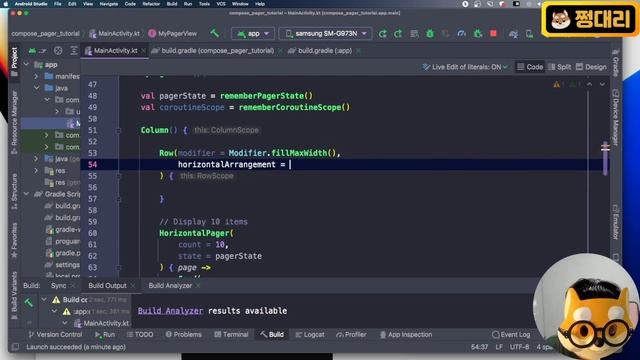Toggle the Project tool window side tab
Viewport: 640px width, 360px height.
point(14,62)
